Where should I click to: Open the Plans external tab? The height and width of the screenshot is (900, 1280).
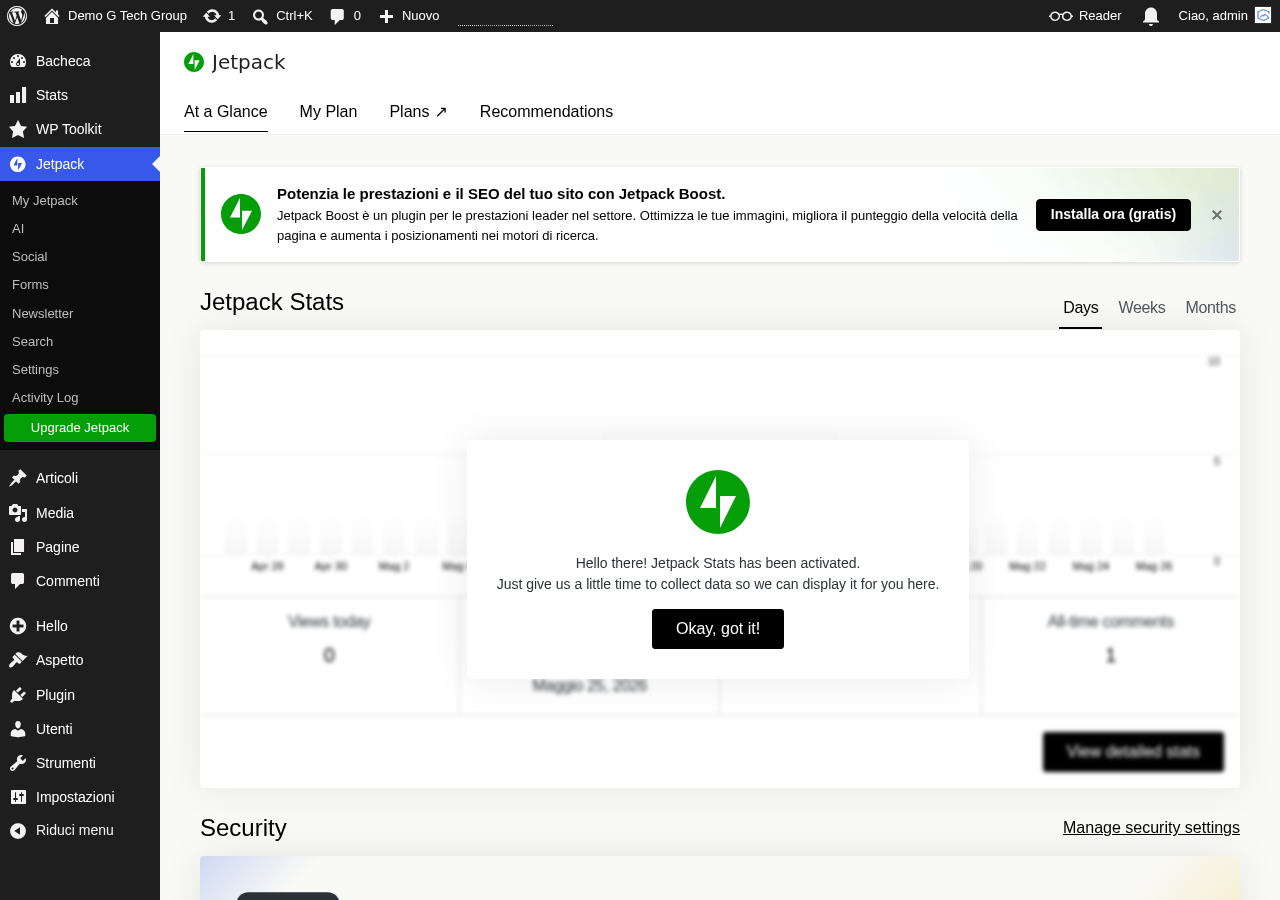coord(418,112)
